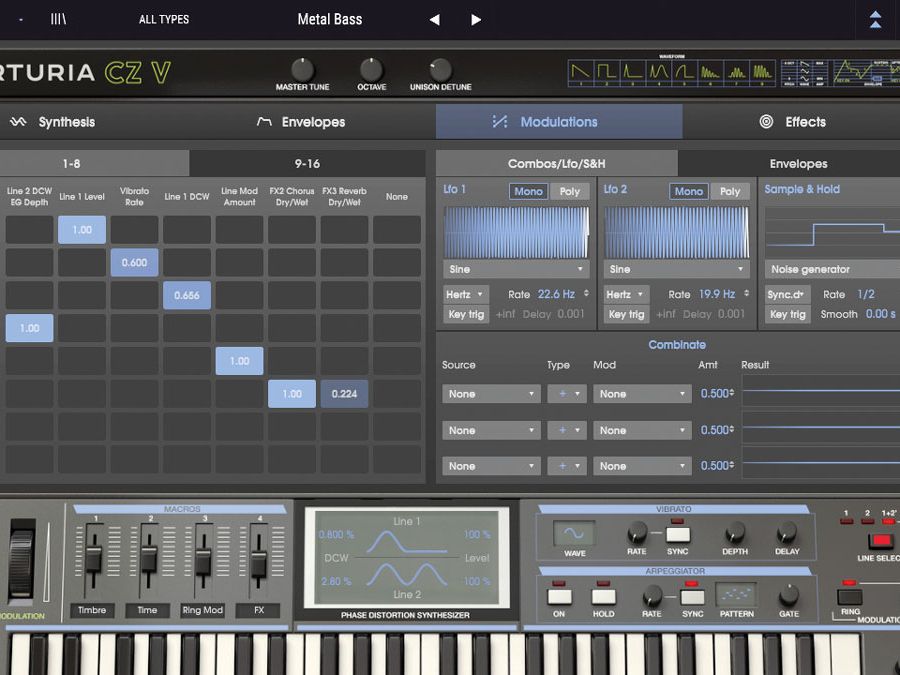Open the Lfo 1 Sine waveform dropdown
The height and width of the screenshot is (675, 900).
click(x=516, y=269)
